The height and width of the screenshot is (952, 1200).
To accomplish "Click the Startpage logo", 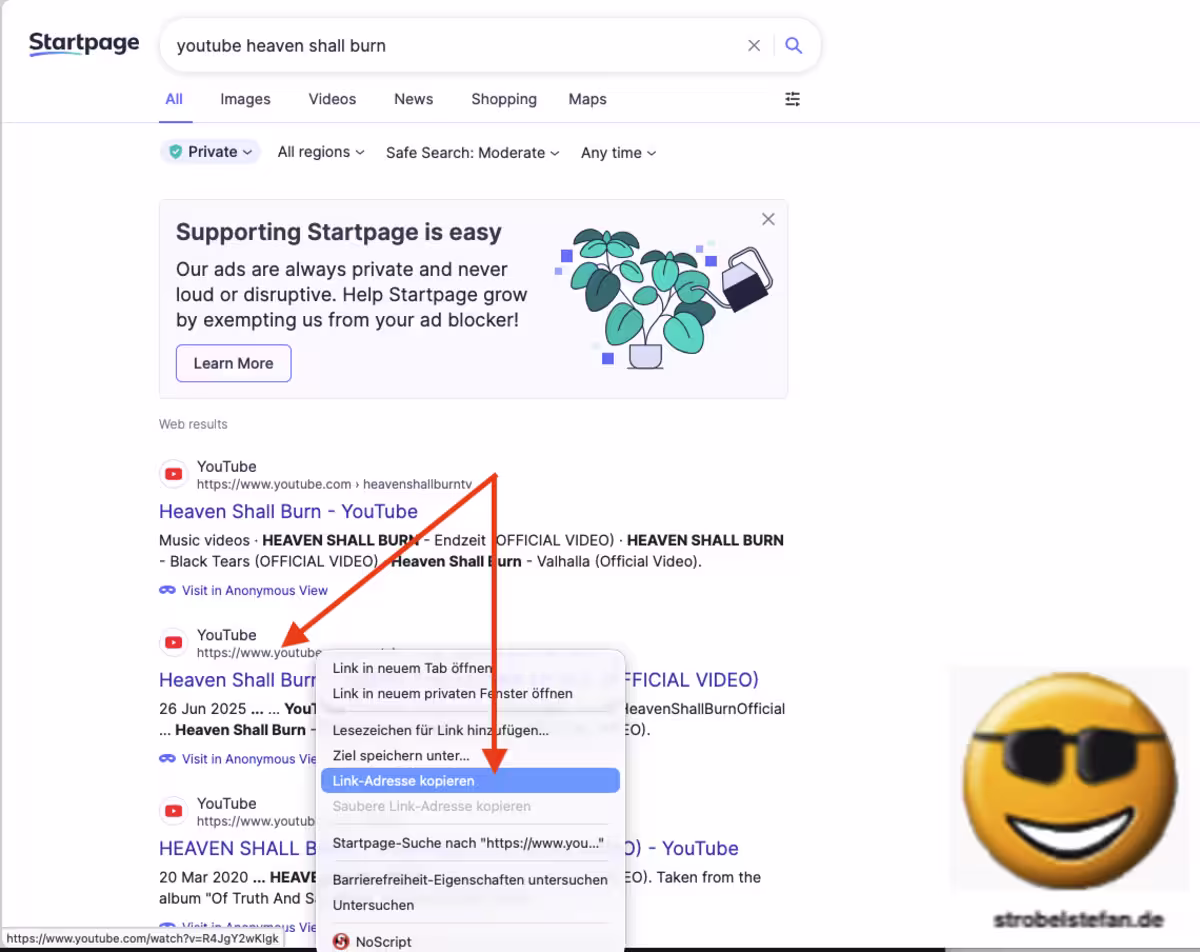I will point(84,44).
